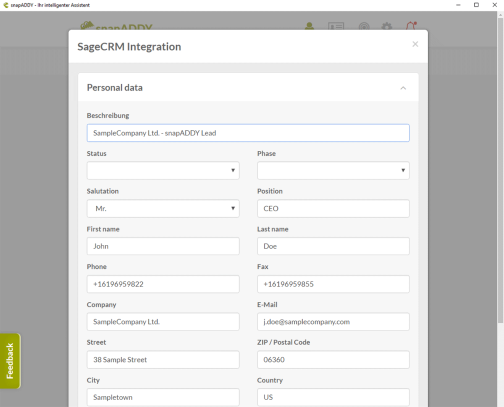Click the target icon in header

pyautogui.click(x=364, y=26)
